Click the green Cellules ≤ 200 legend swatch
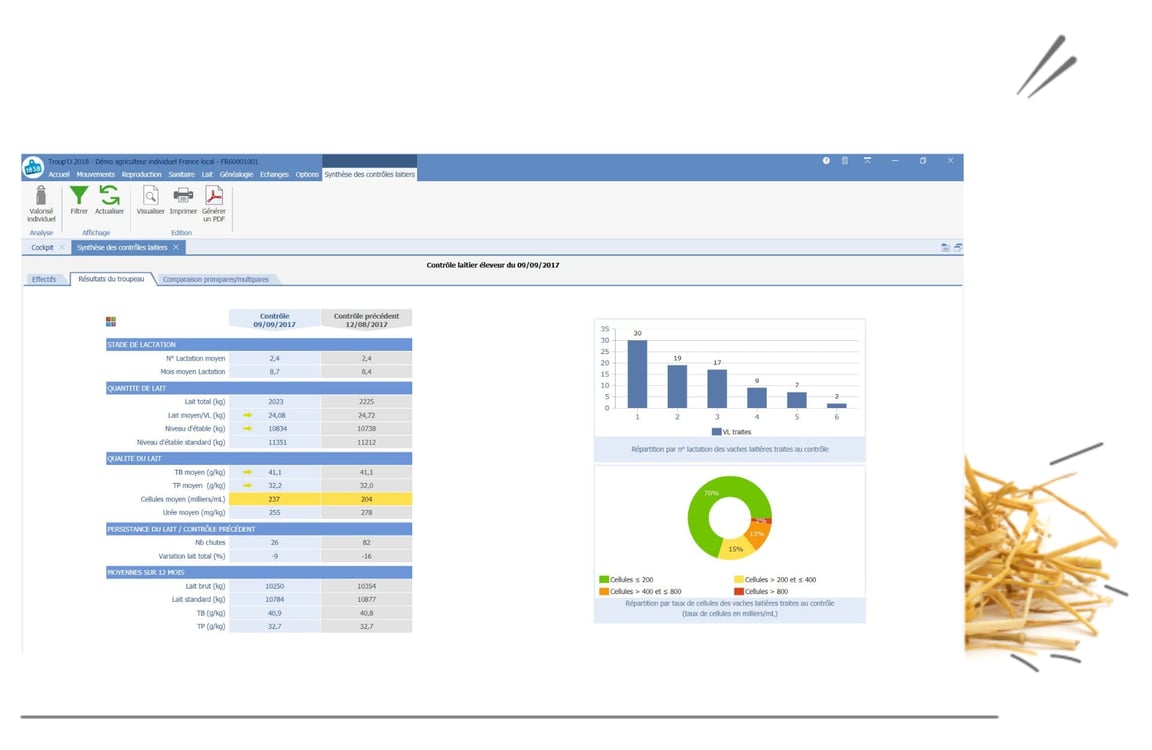This screenshot has height=750, width=1152. point(604,580)
